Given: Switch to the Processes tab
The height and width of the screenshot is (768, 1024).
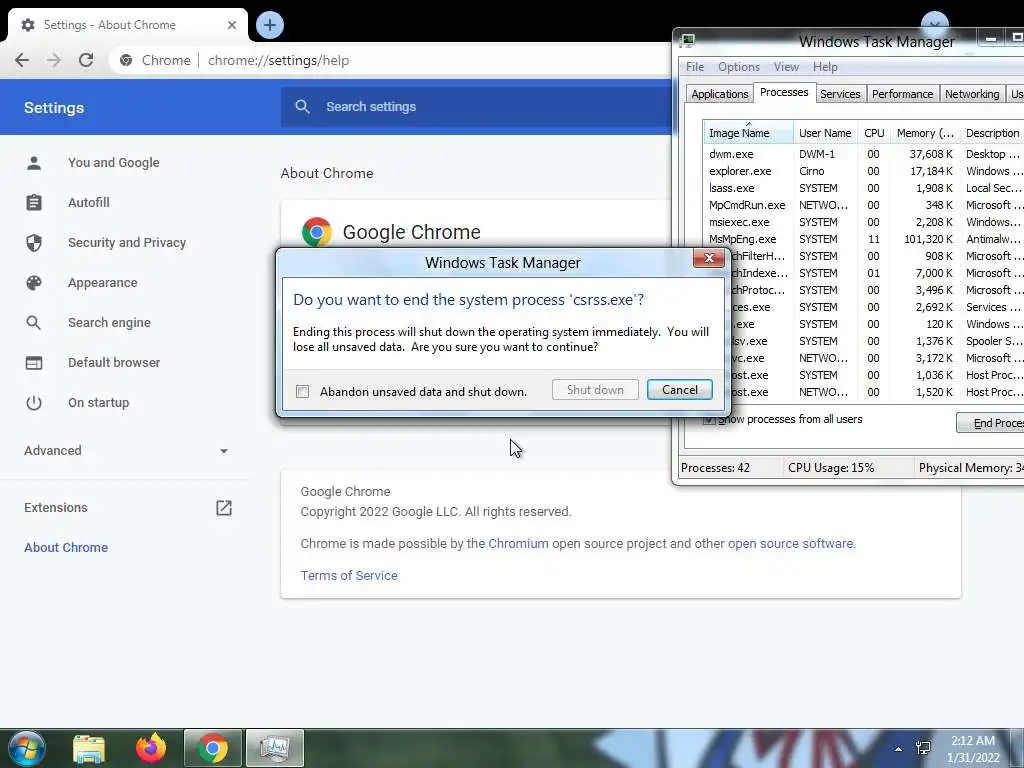Looking at the screenshot, I should pyautogui.click(x=784, y=92).
